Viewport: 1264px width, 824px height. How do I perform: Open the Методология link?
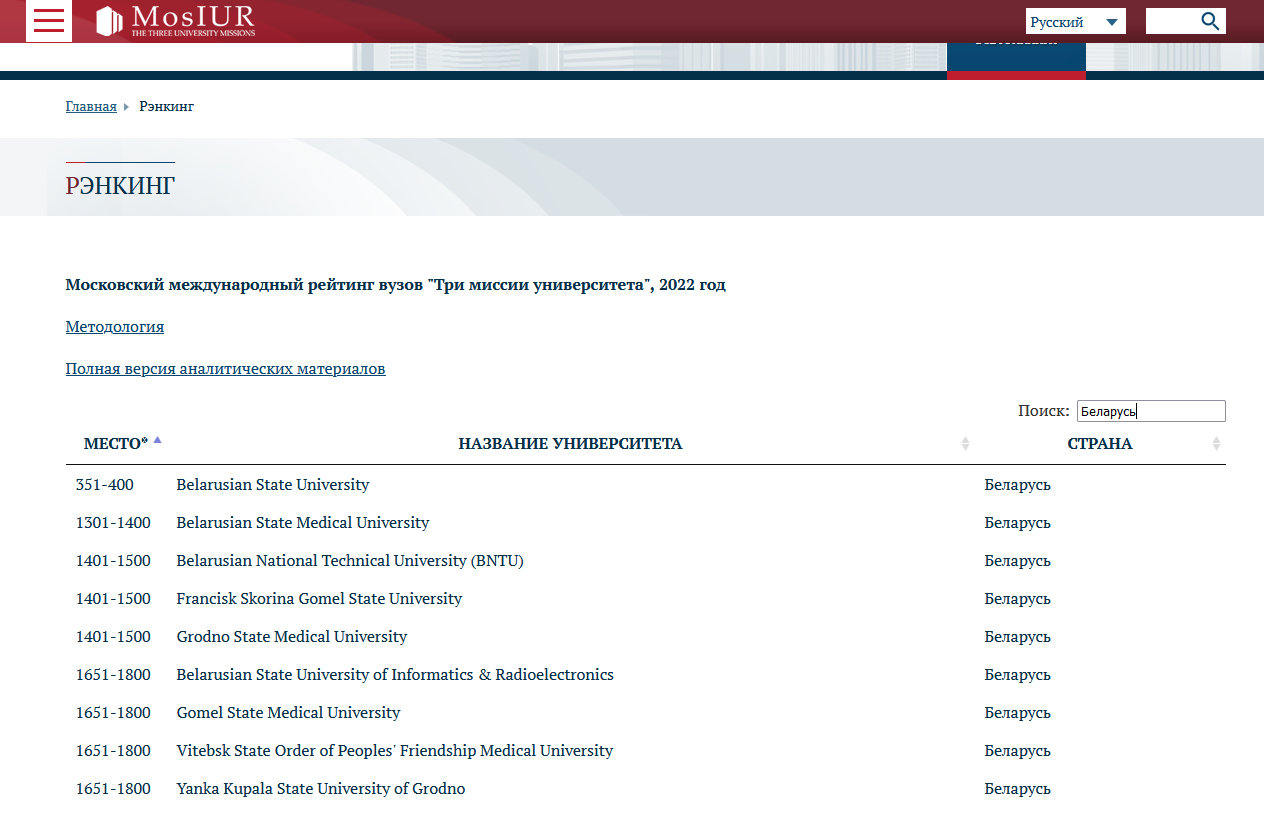(x=115, y=327)
